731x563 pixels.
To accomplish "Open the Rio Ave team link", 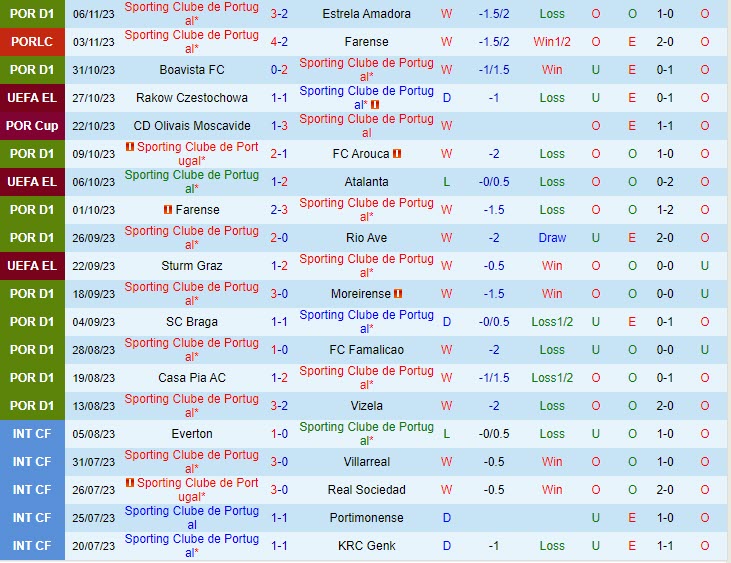I will coord(366,238).
